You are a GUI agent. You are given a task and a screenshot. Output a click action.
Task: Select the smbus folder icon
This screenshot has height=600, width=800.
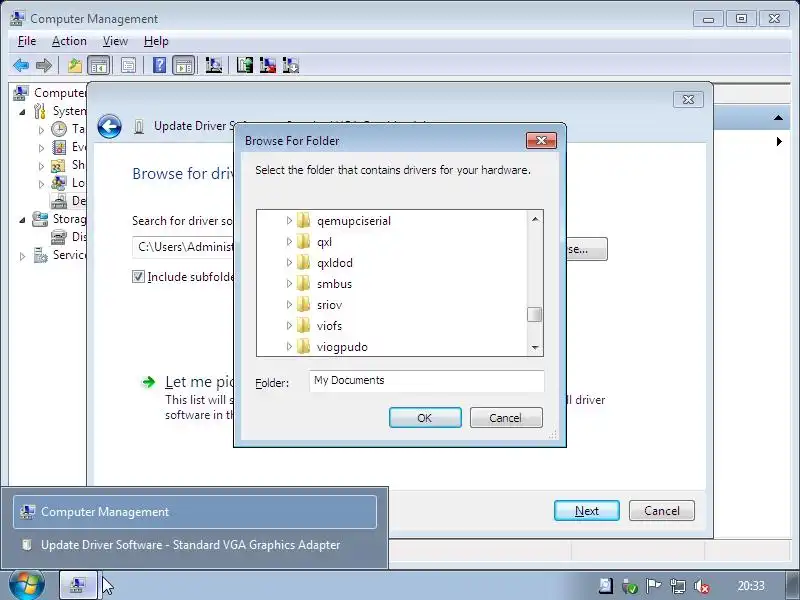[304, 283]
